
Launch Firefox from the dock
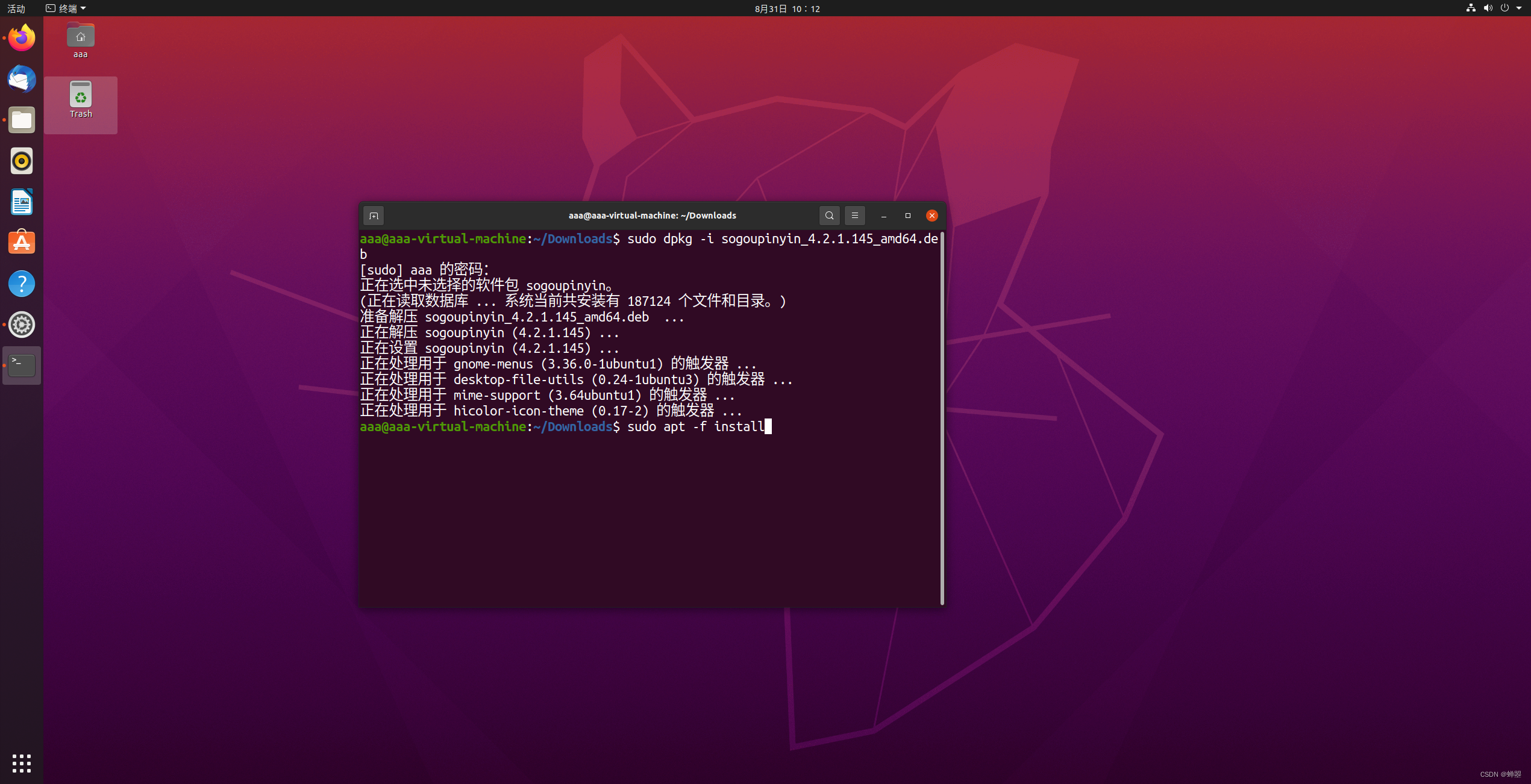click(22, 39)
